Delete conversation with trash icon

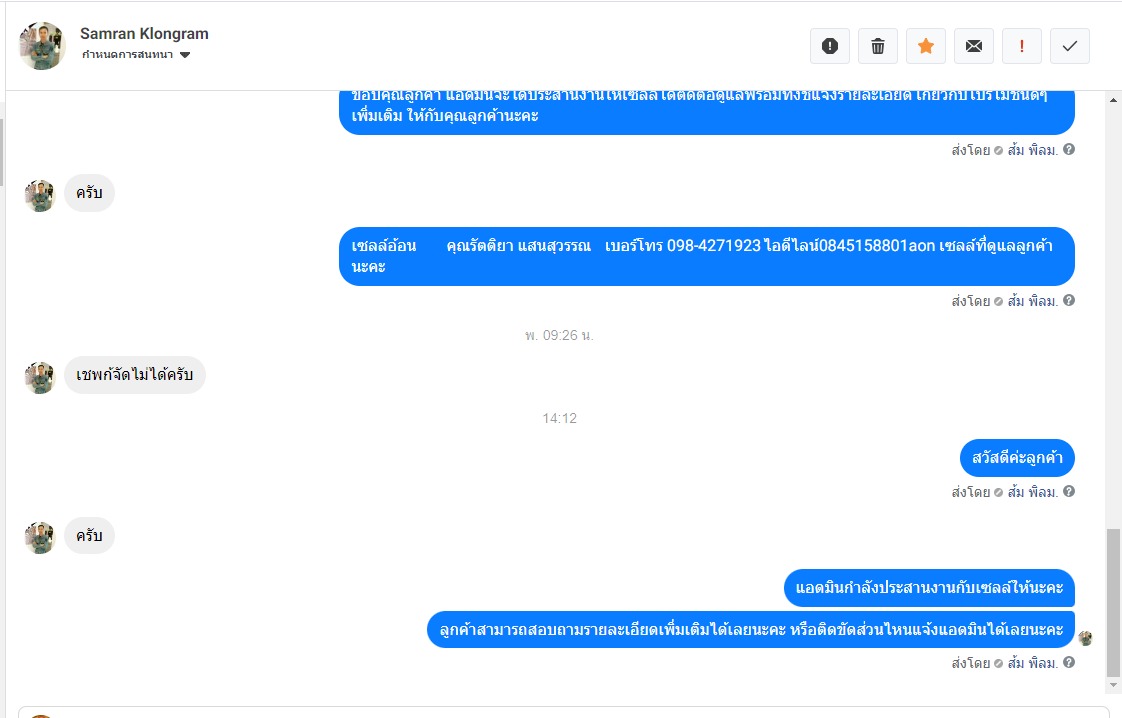click(877, 47)
